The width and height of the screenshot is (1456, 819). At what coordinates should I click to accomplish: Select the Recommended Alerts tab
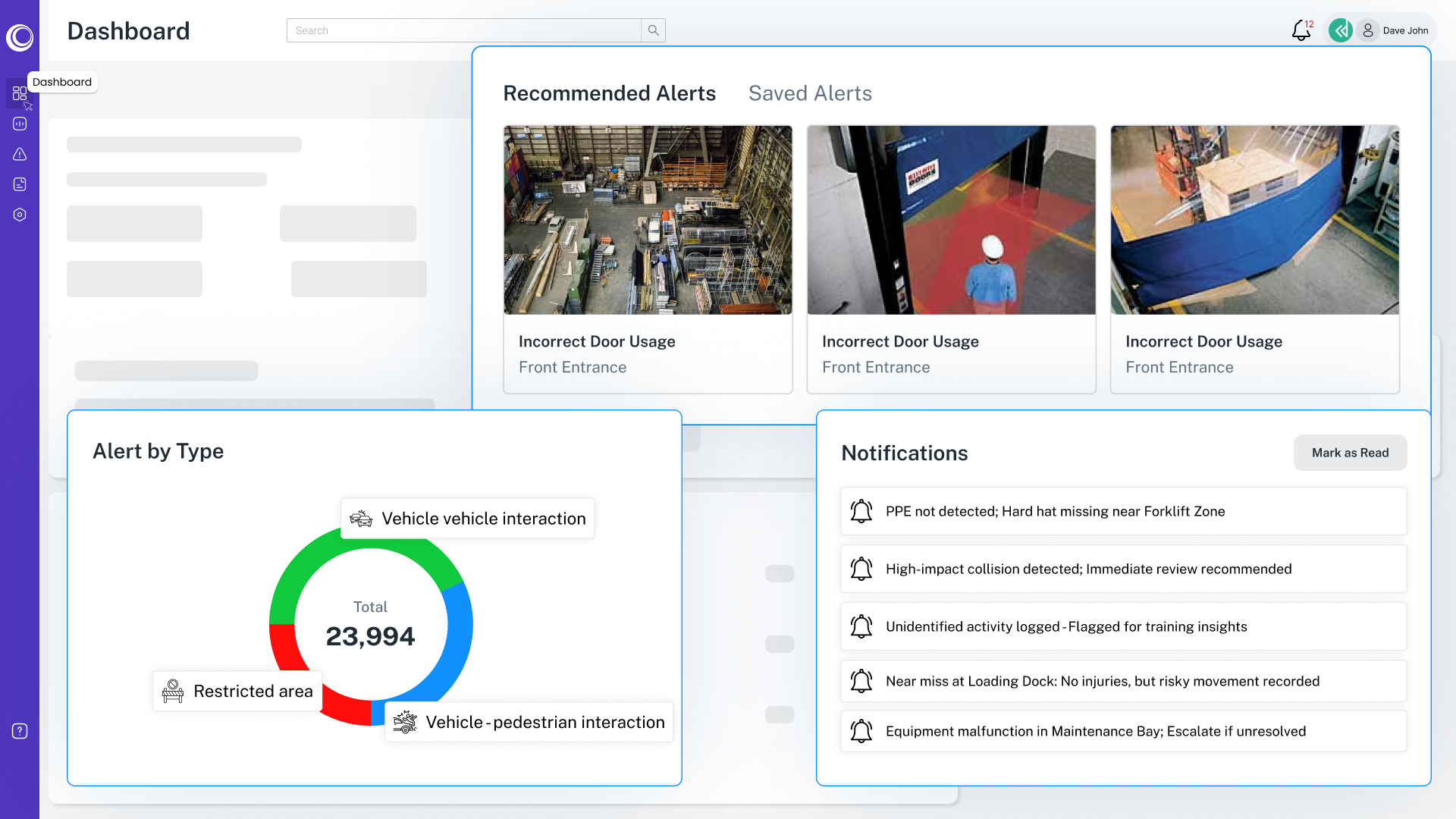[609, 93]
